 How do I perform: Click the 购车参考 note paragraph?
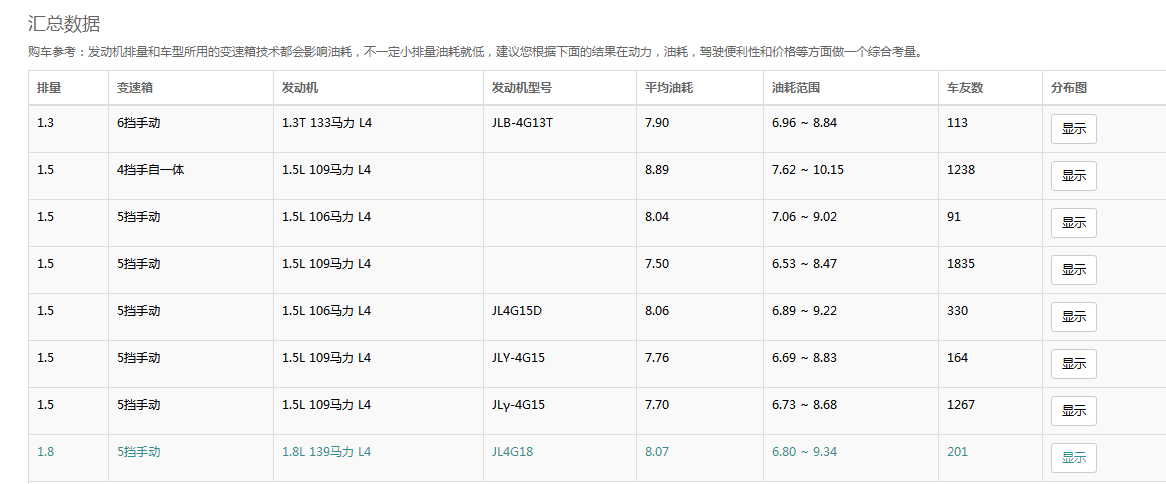(x=475, y=53)
